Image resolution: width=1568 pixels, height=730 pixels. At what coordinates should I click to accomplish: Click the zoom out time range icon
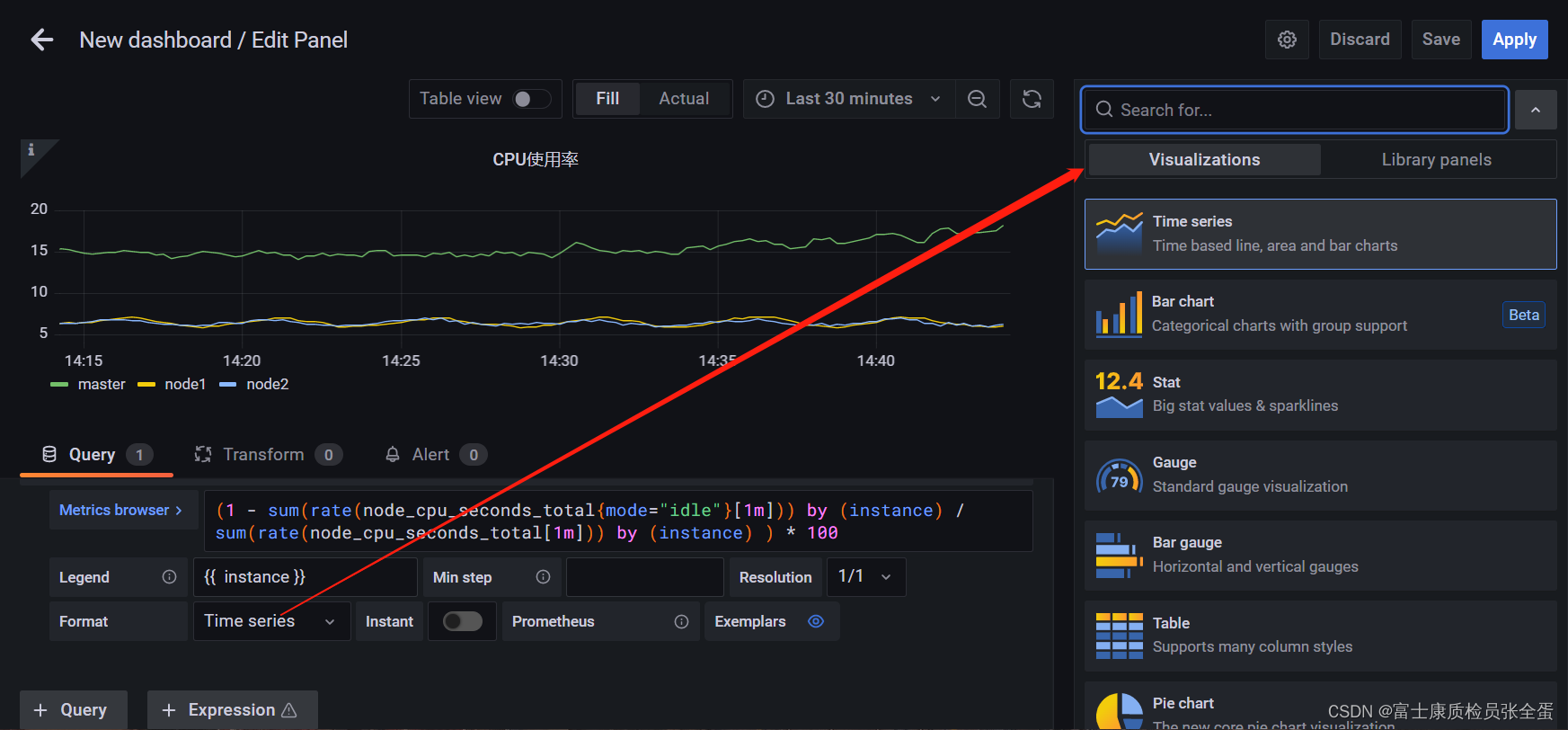[x=977, y=99]
